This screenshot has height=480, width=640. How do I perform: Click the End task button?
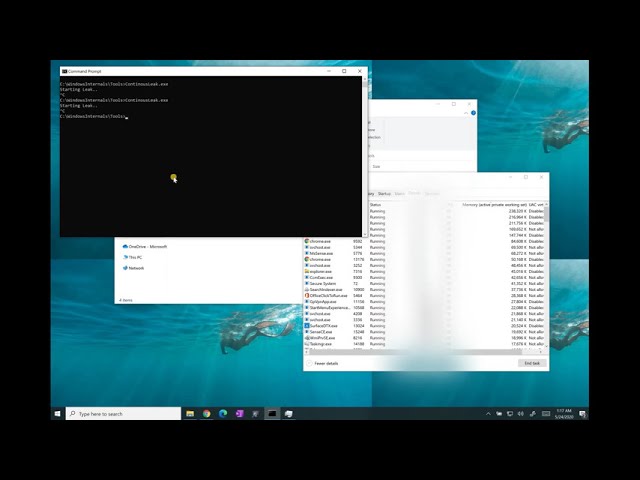tap(532, 363)
